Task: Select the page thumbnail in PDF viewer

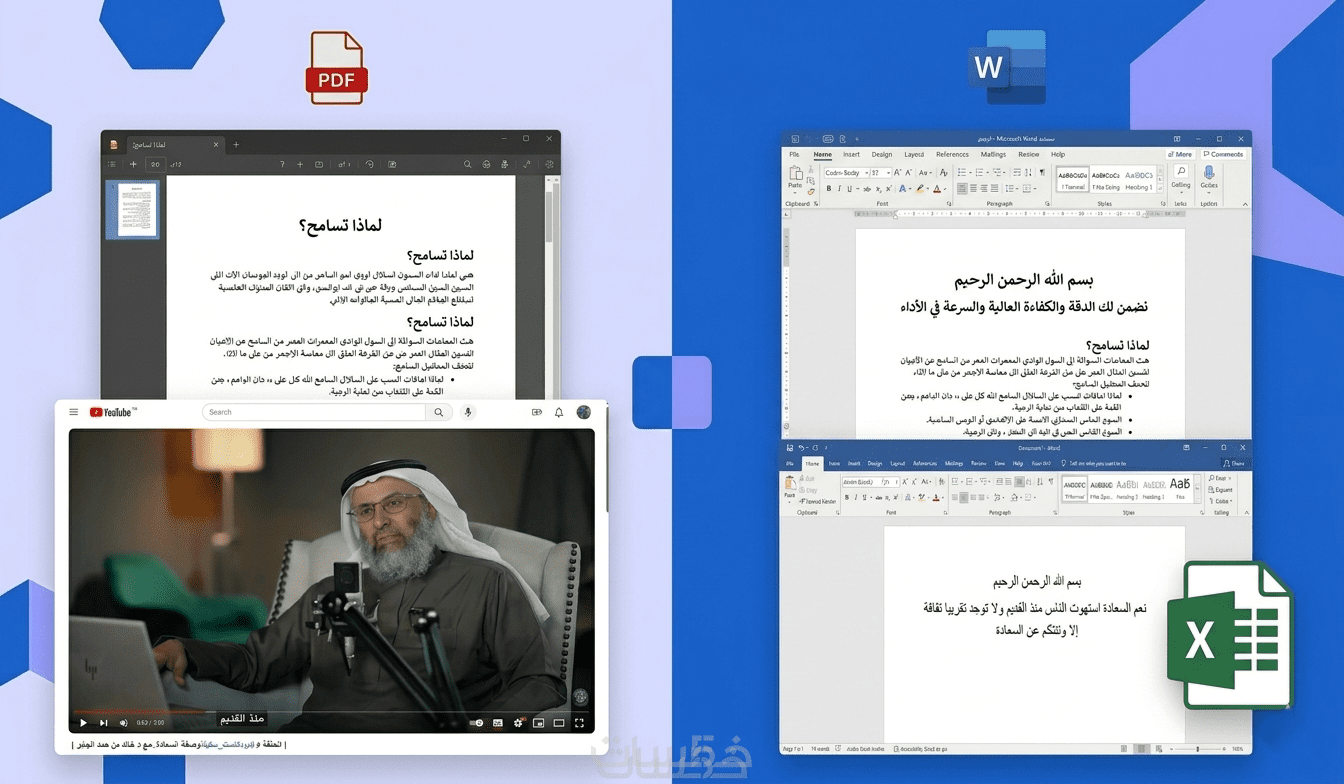Action: pos(133,209)
